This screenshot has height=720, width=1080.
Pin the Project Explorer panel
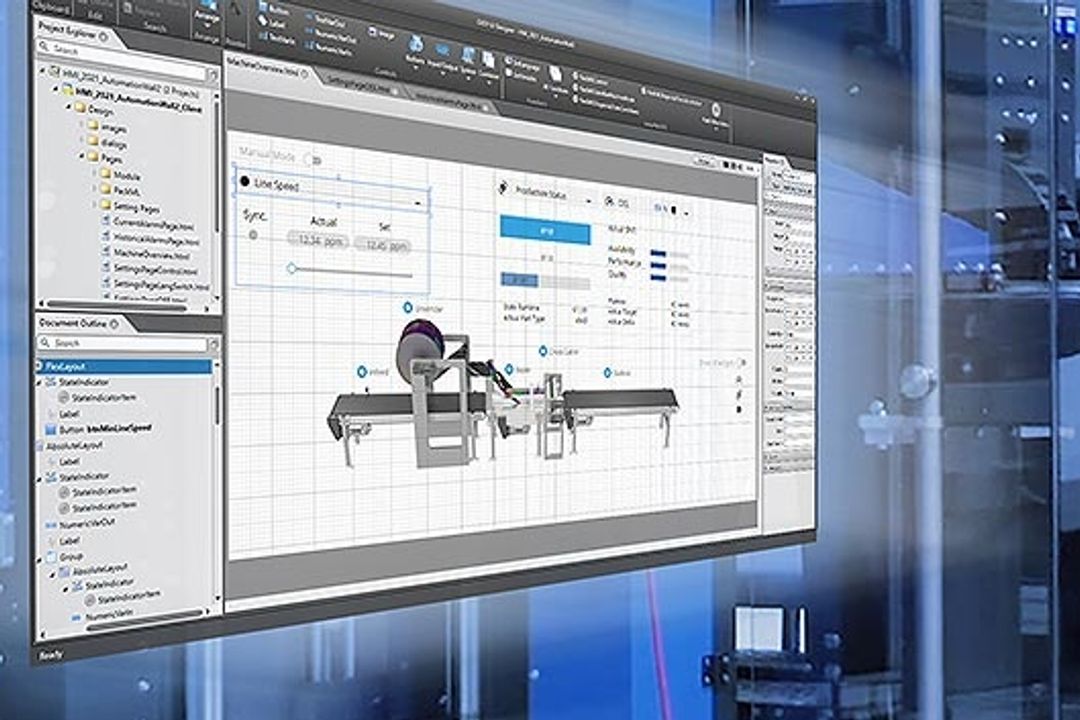pos(103,37)
